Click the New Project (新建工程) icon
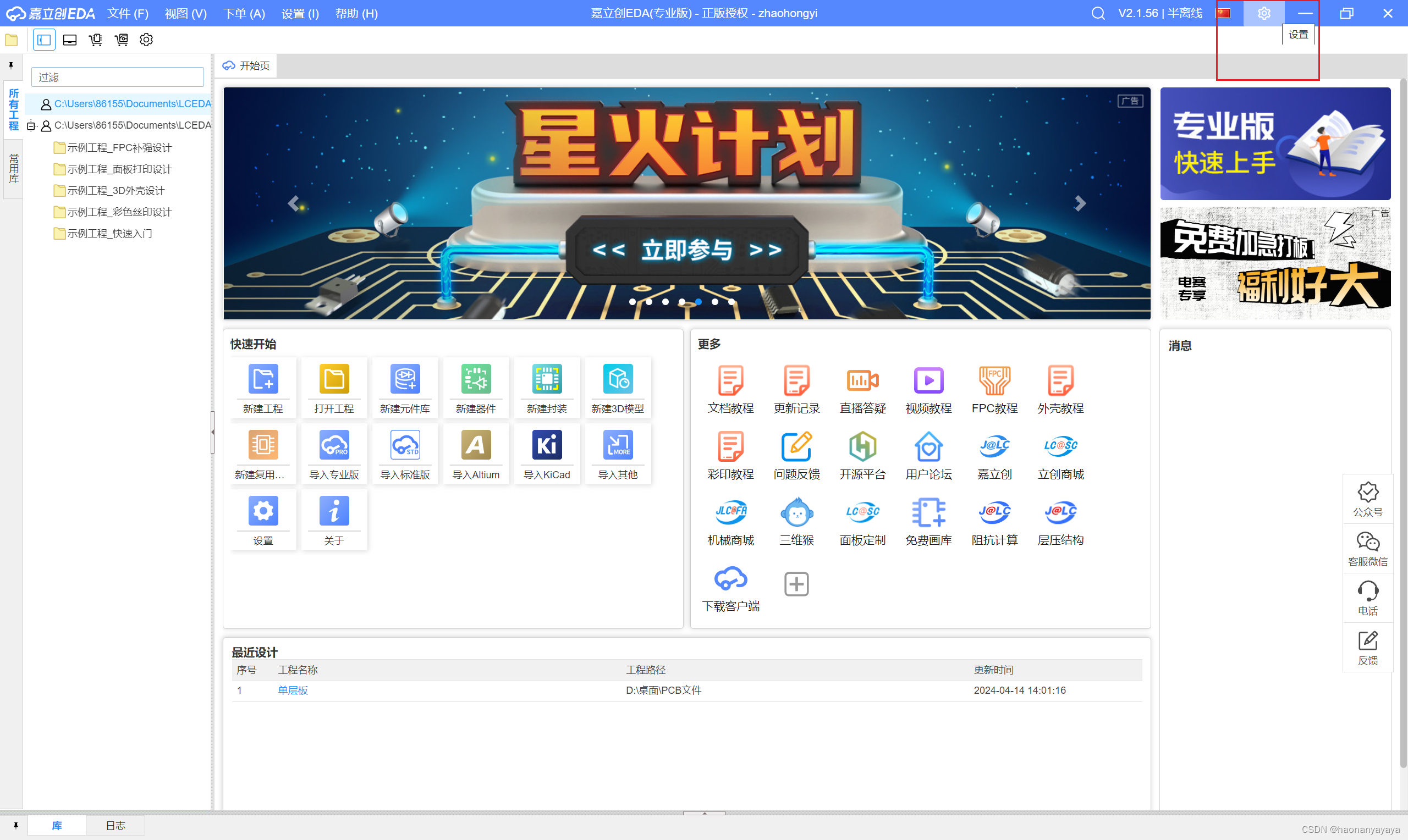Screen dimensions: 1408x840 coord(263,379)
